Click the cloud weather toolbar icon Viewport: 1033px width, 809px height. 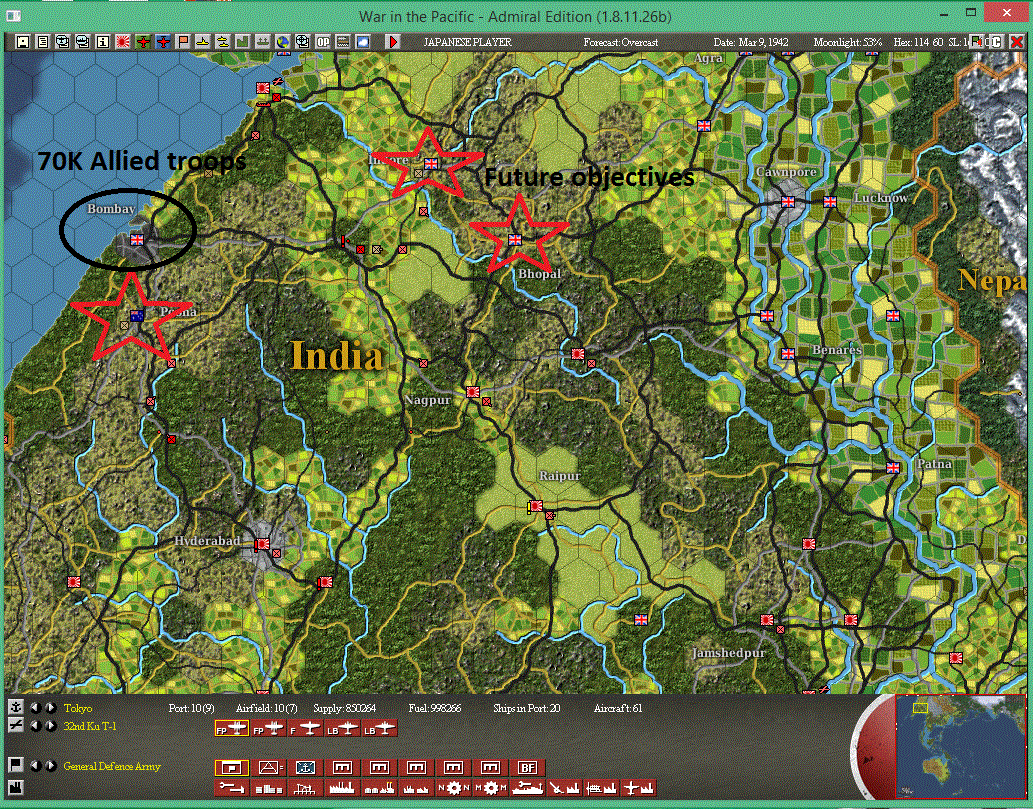point(362,42)
